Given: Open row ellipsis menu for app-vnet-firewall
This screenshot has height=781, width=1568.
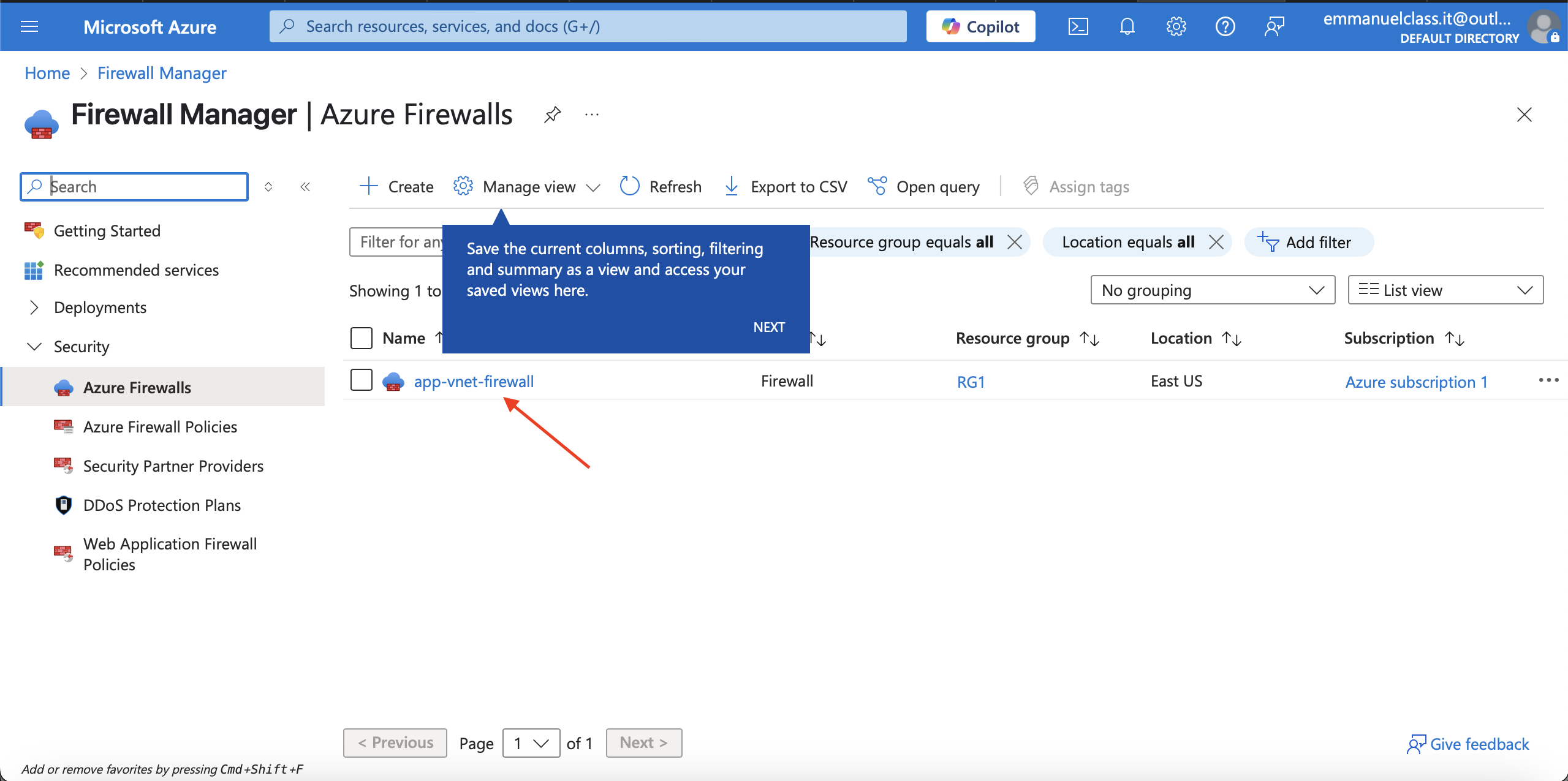Looking at the screenshot, I should point(1548,380).
